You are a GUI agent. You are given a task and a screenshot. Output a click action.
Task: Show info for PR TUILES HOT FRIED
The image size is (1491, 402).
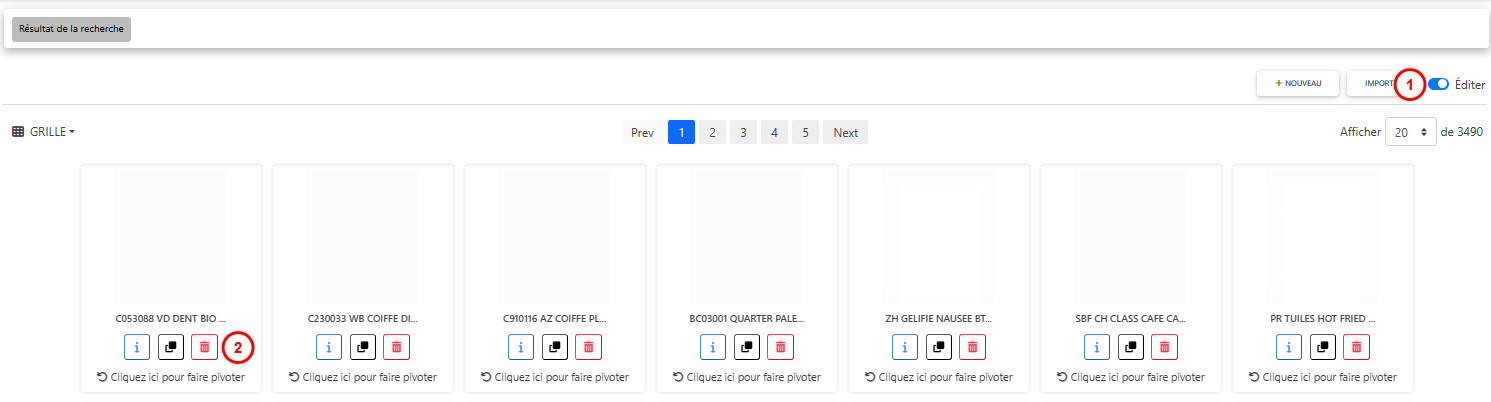coord(1289,347)
